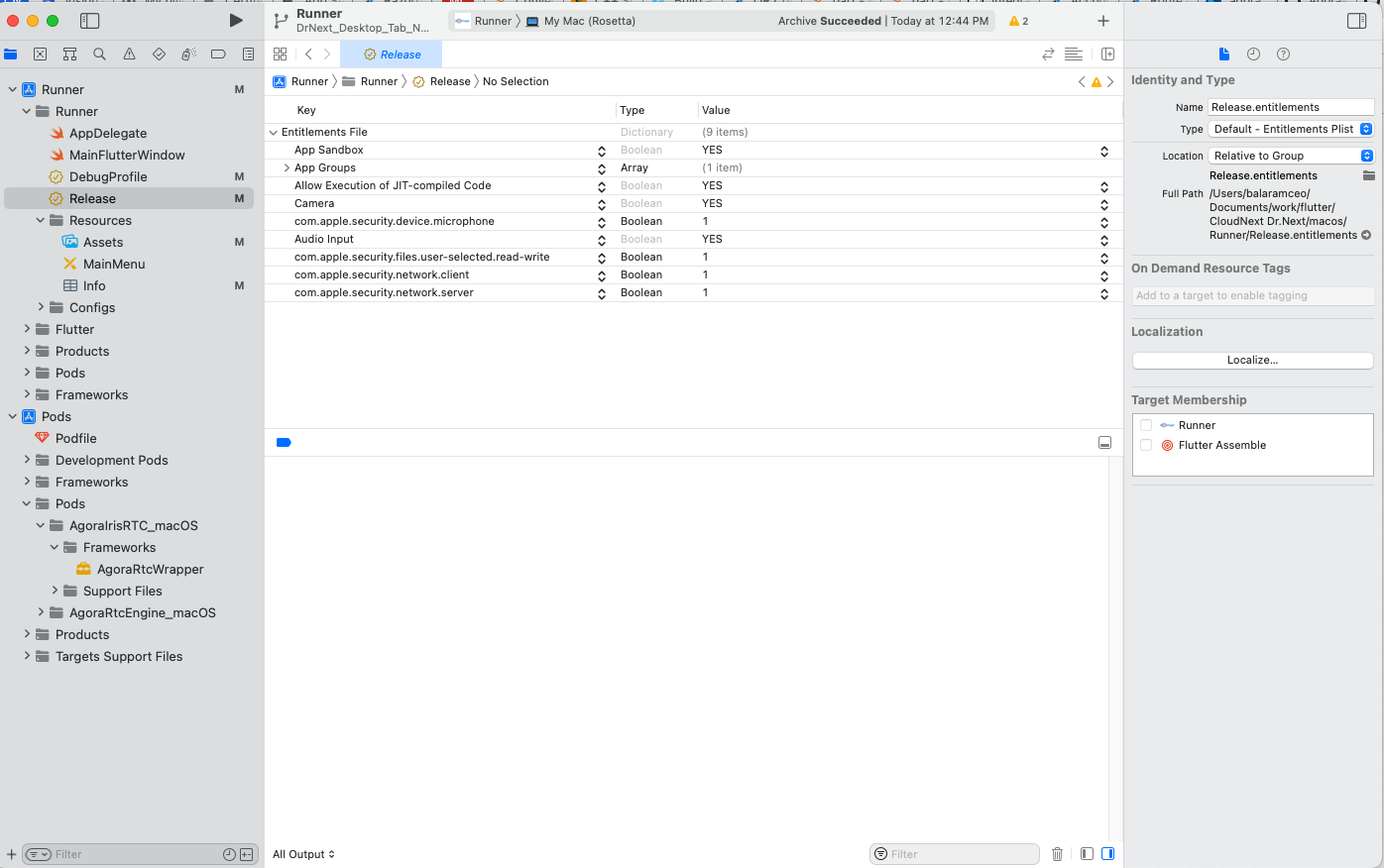Go back in editor history
Viewport: 1384px width, 868px height.
point(308,54)
